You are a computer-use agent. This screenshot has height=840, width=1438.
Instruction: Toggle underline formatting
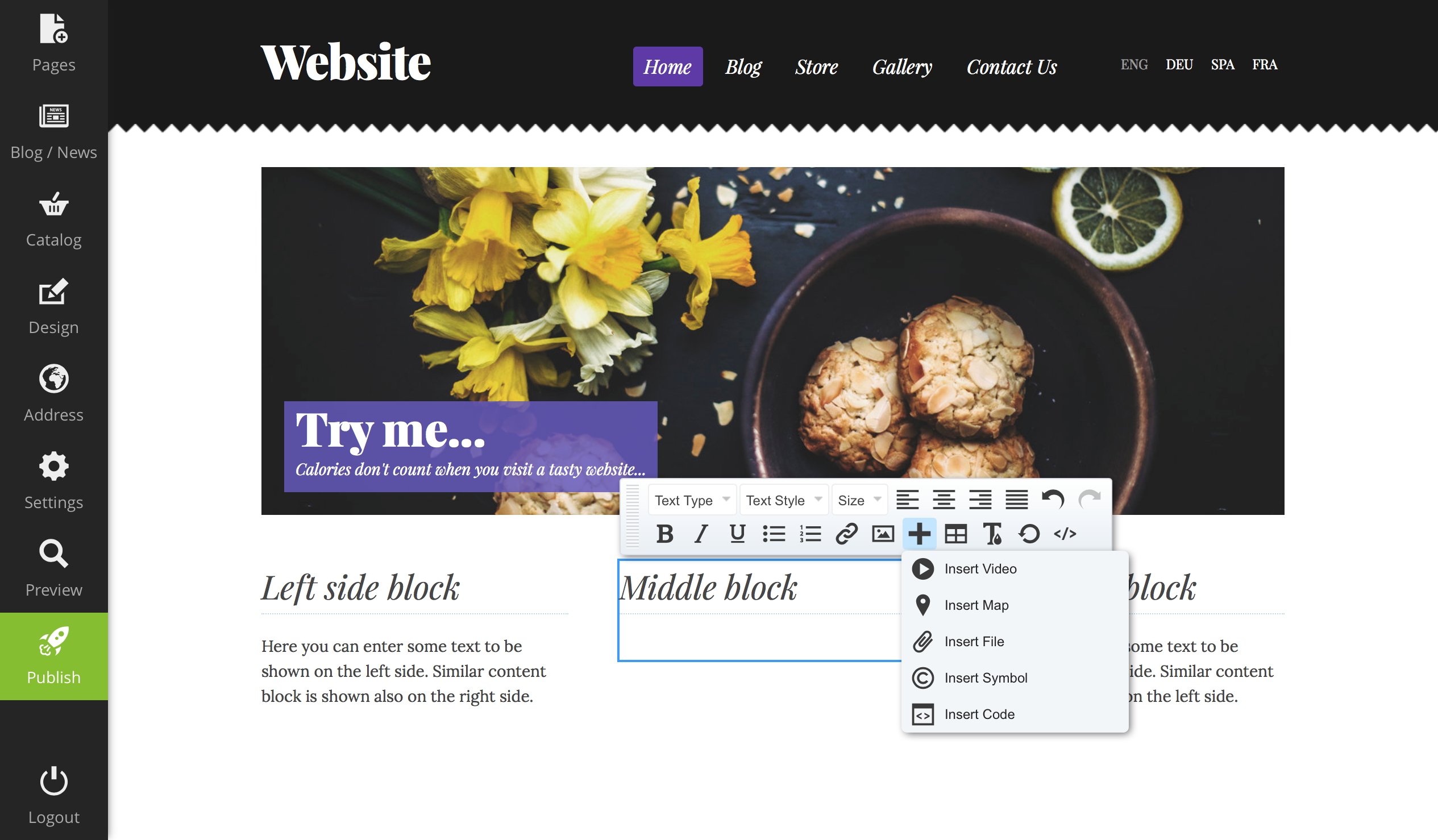[737, 534]
